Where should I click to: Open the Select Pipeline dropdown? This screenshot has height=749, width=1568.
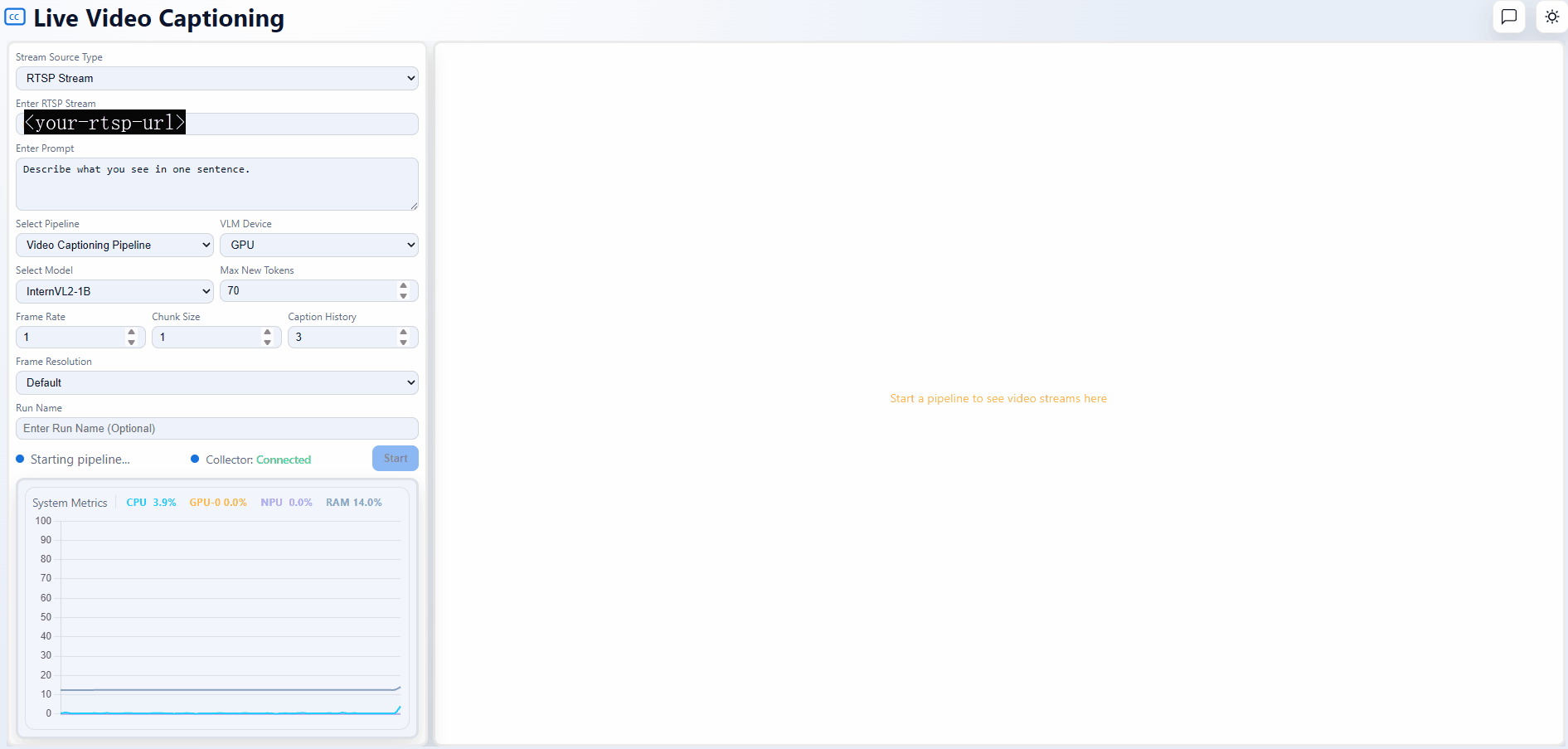click(x=114, y=245)
